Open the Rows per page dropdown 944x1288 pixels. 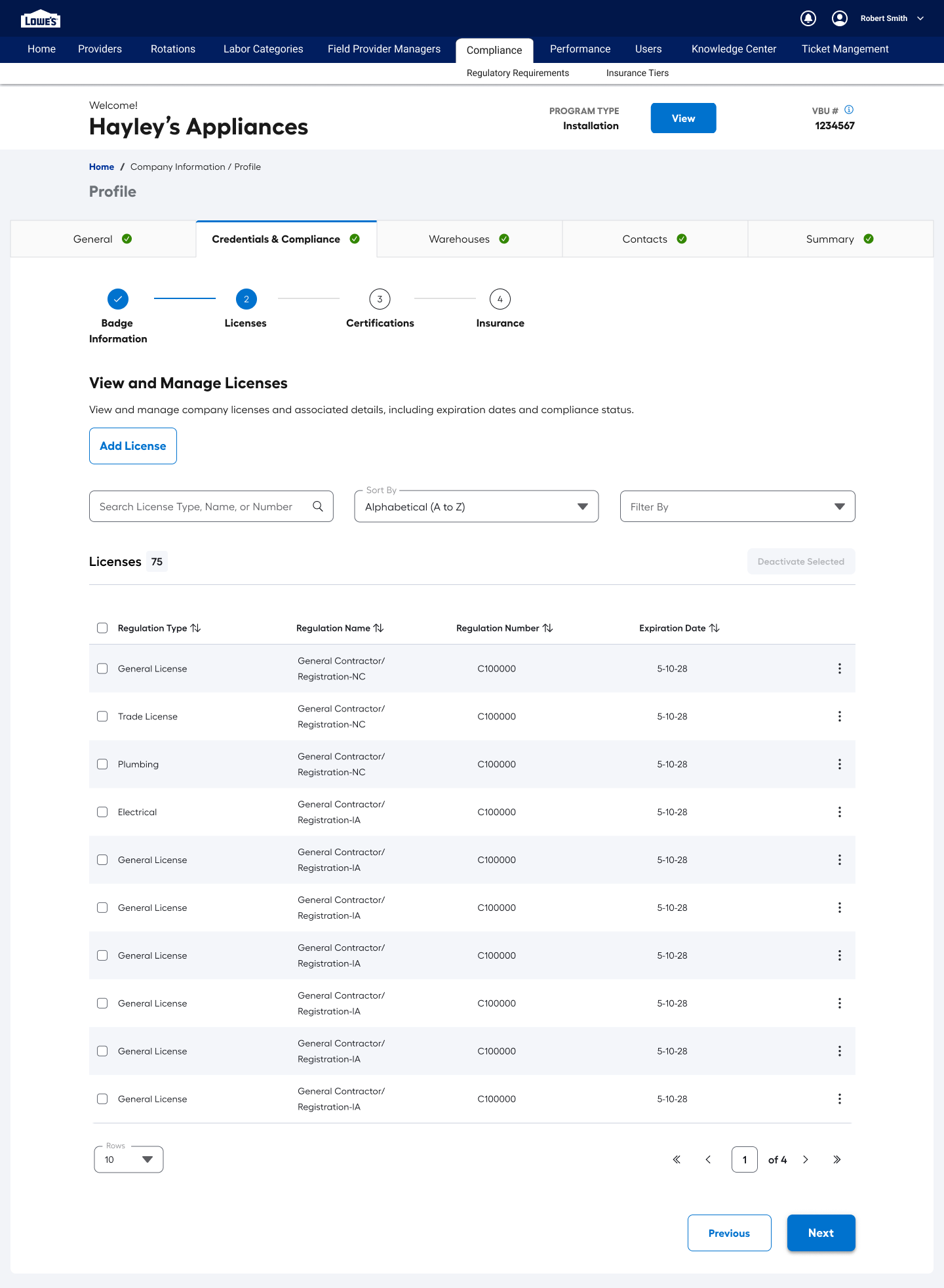point(128,1159)
